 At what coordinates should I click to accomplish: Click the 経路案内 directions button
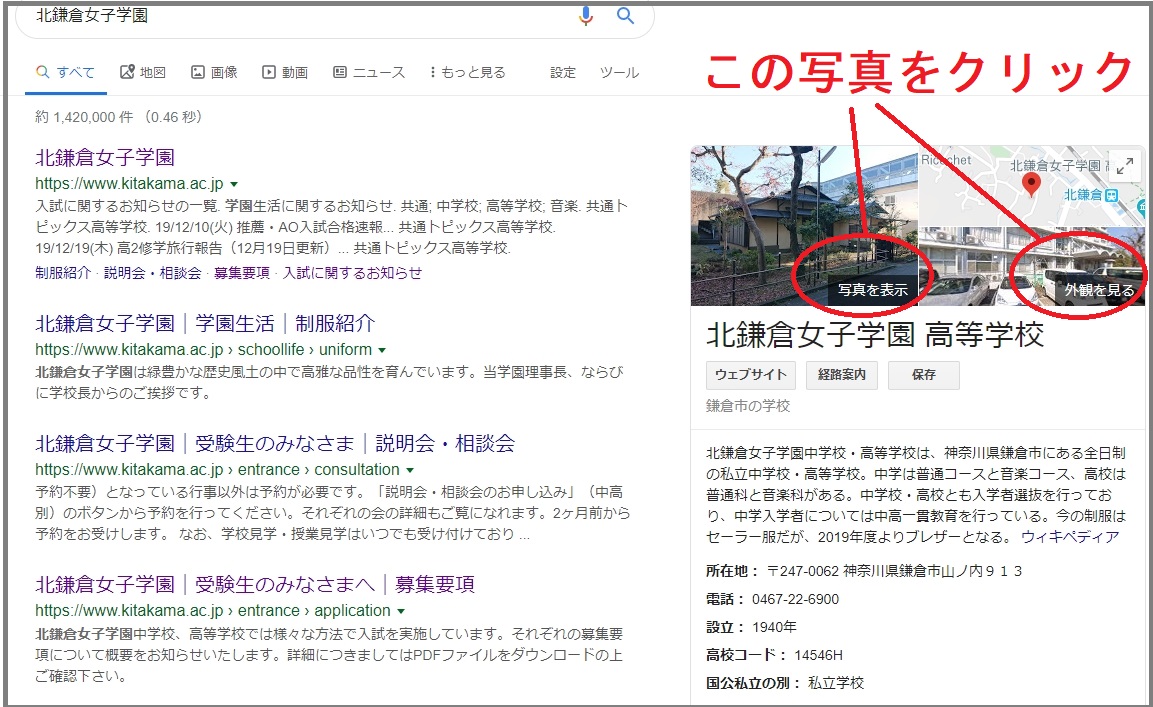[x=842, y=374]
